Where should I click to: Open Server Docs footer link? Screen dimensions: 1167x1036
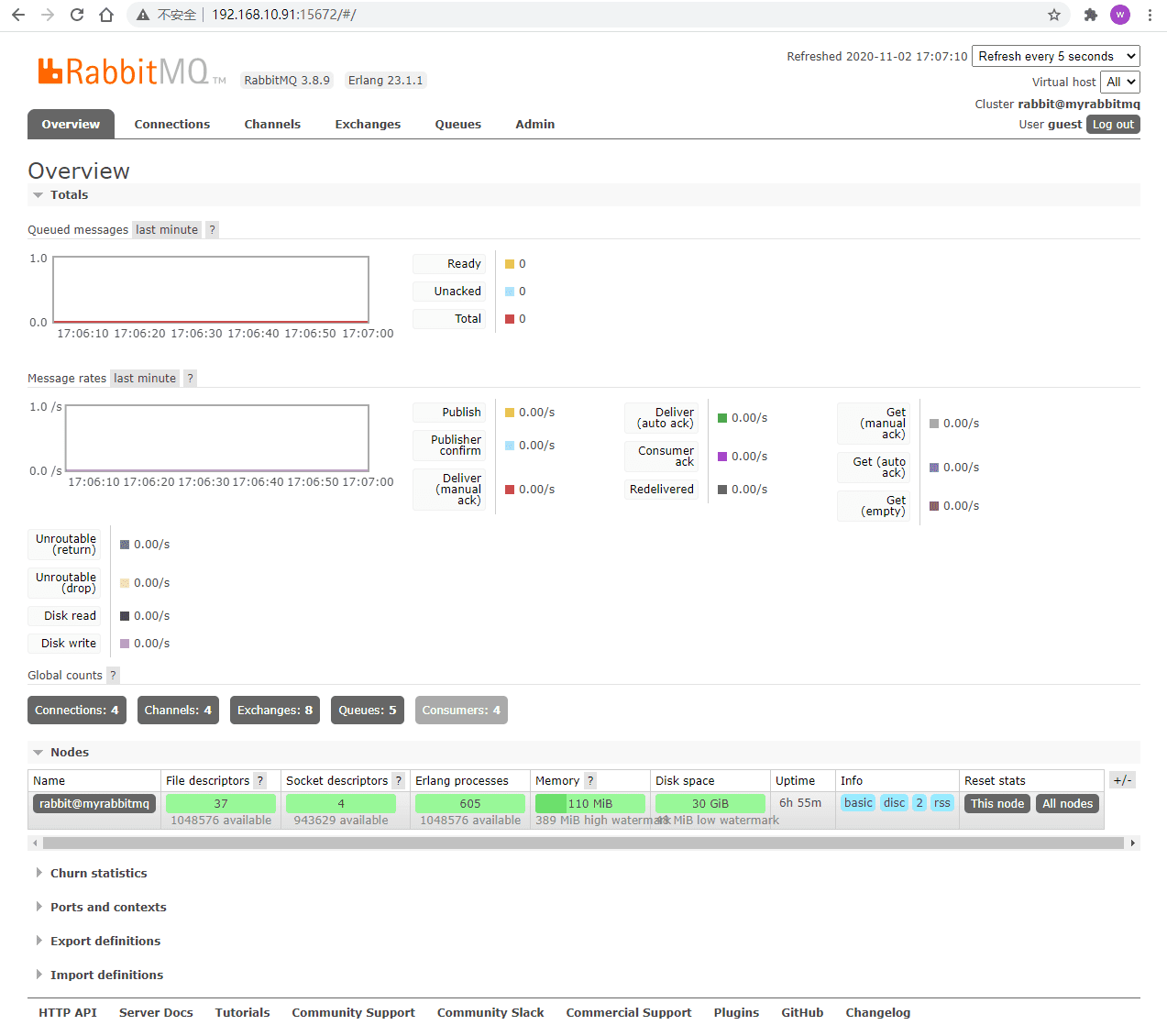point(156,1013)
